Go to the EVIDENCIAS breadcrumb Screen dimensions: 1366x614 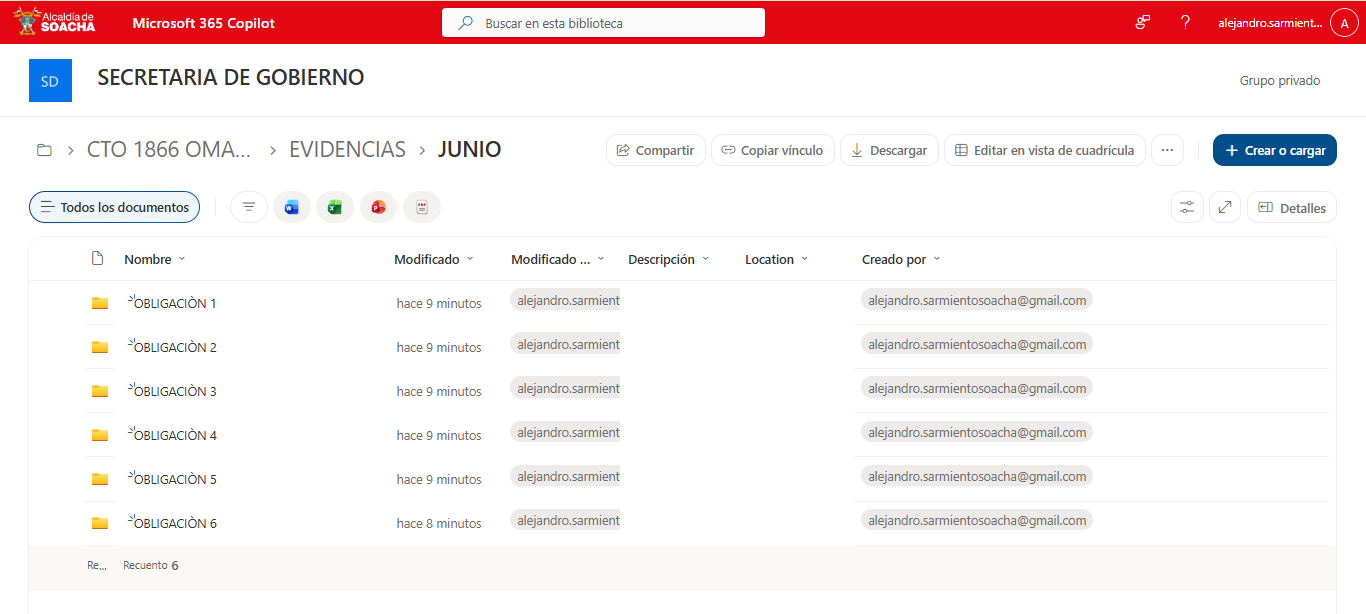pyautogui.click(x=347, y=150)
